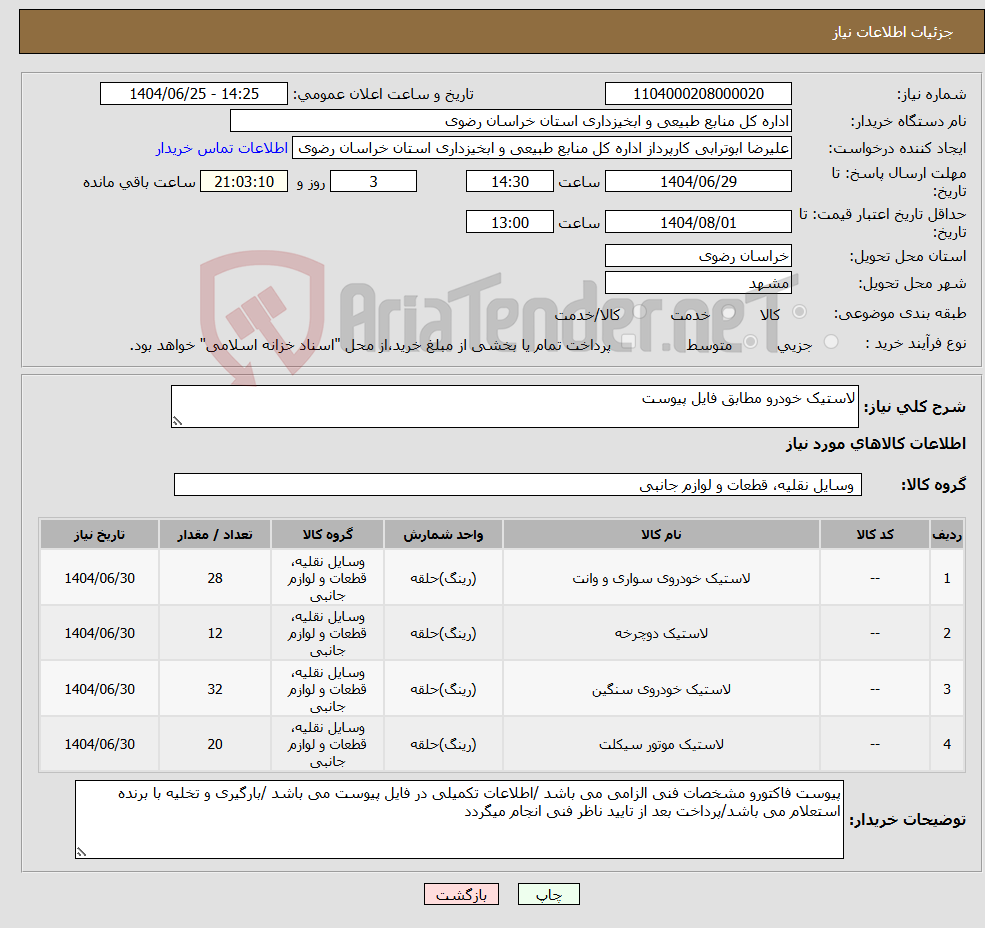The image size is (985, 928).
Task: Click the نام کالا column header
Action: [661, 534]
